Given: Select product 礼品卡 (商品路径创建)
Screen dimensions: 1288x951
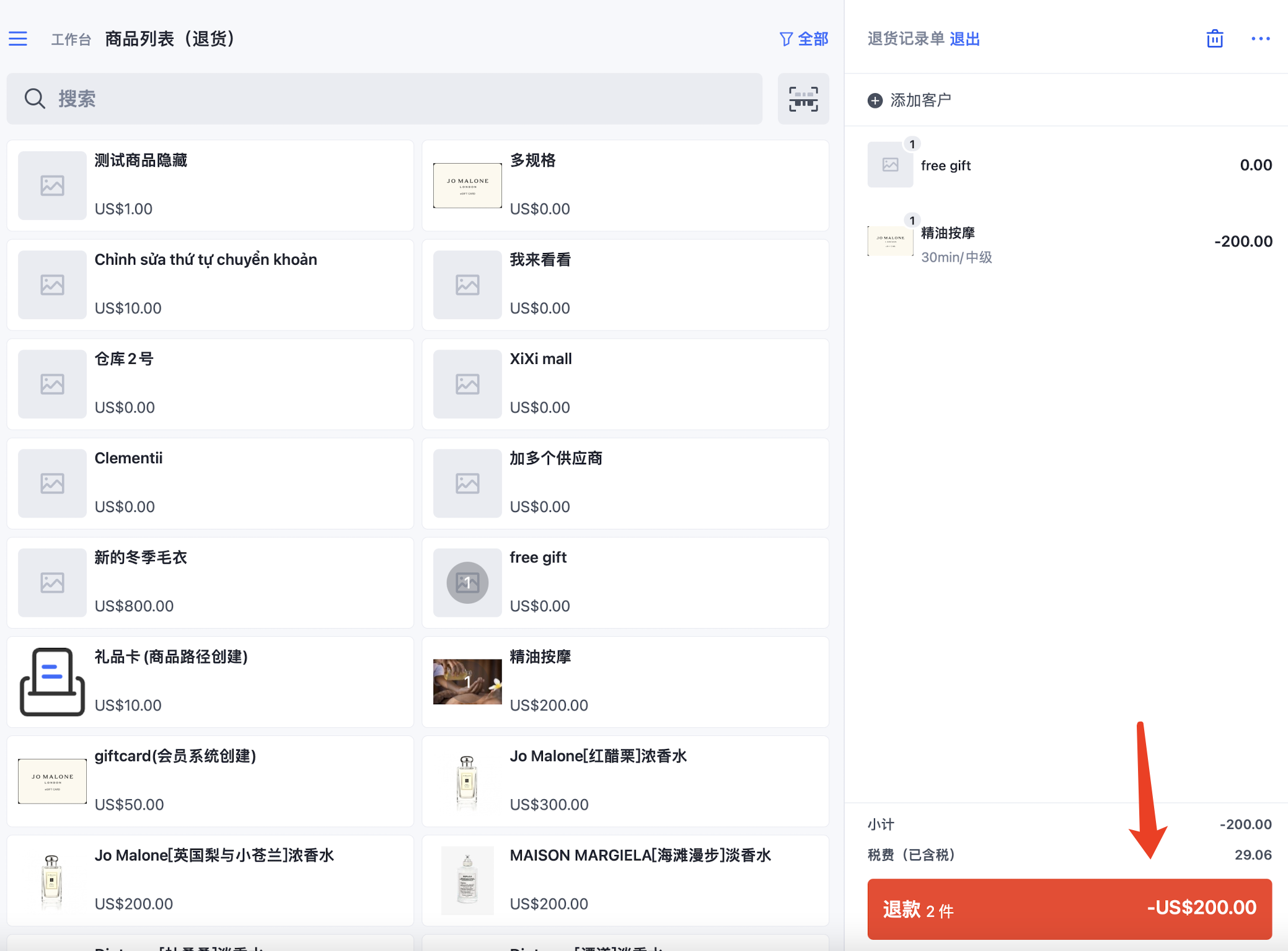Looking at the screenshot, I should (210, 681).
